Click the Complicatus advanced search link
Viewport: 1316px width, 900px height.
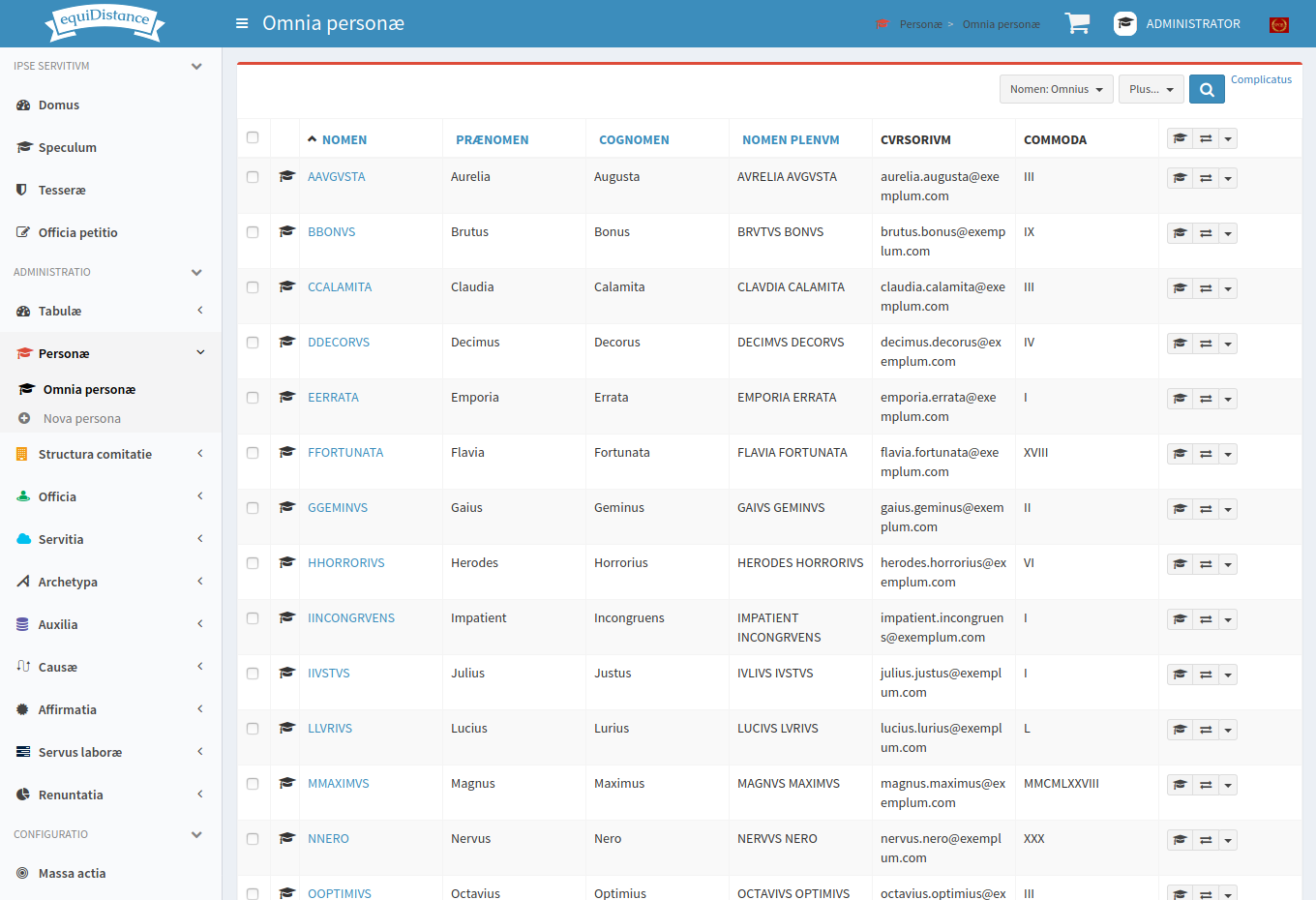(1261, 79)
